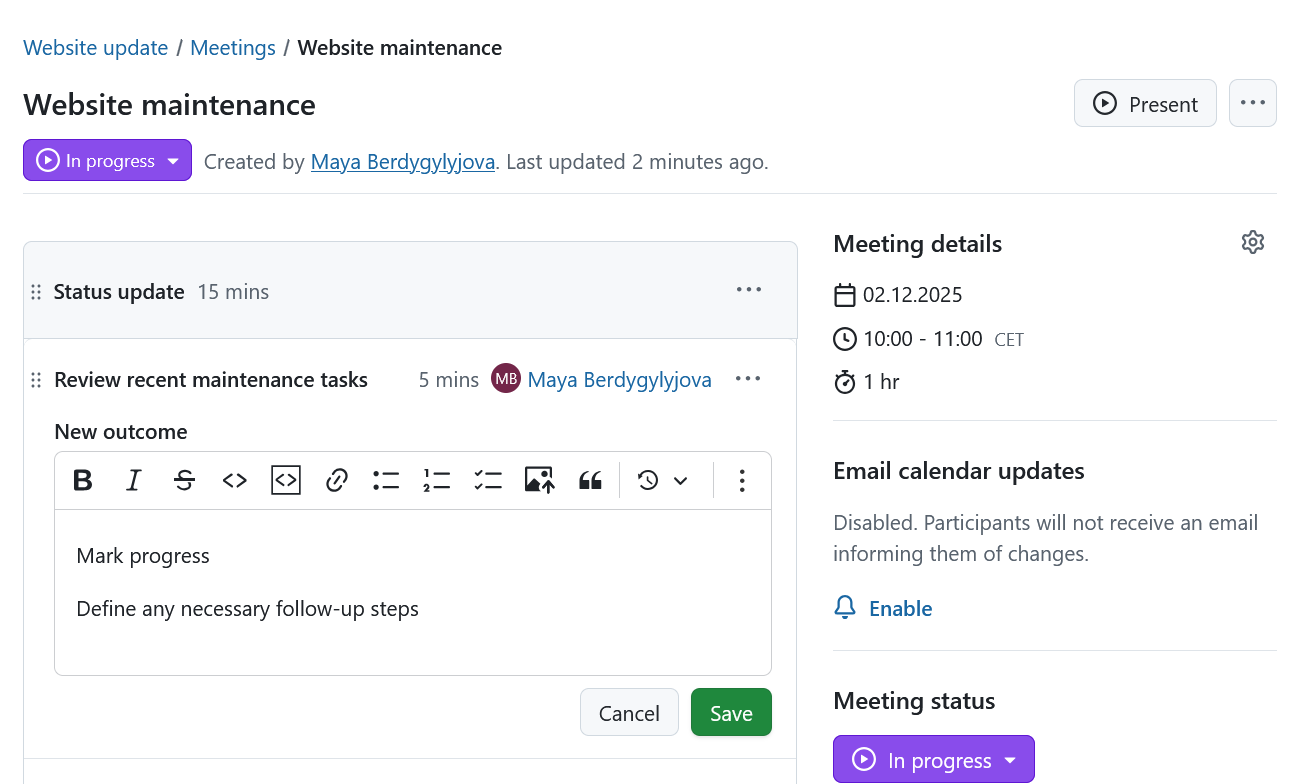
Task: Expand the Meeting status In progress dropdown
Action: [933, 761]
